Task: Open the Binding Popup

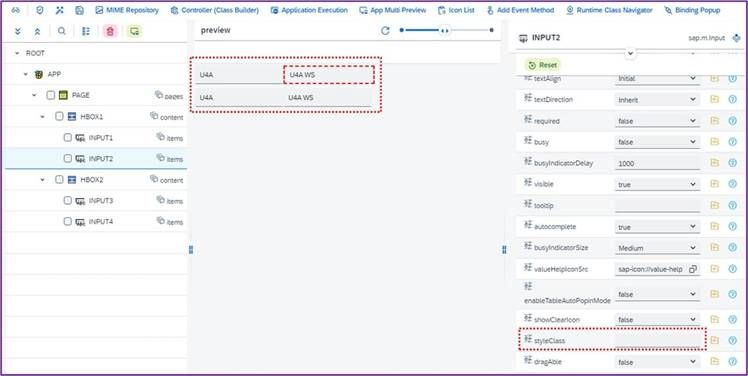Action: pos(692,10)
